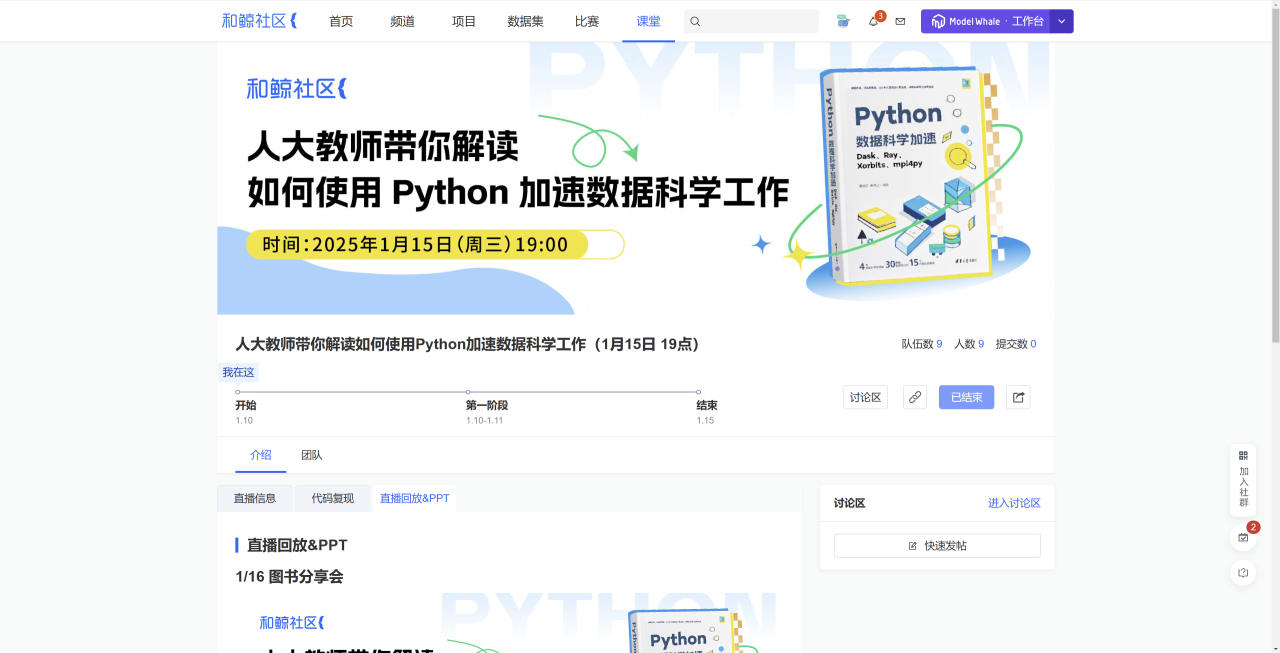This screenshot has width=1280, height=653.
Task: Click the Model Whale 工作台 button
Action: click(x=985, y=21)
